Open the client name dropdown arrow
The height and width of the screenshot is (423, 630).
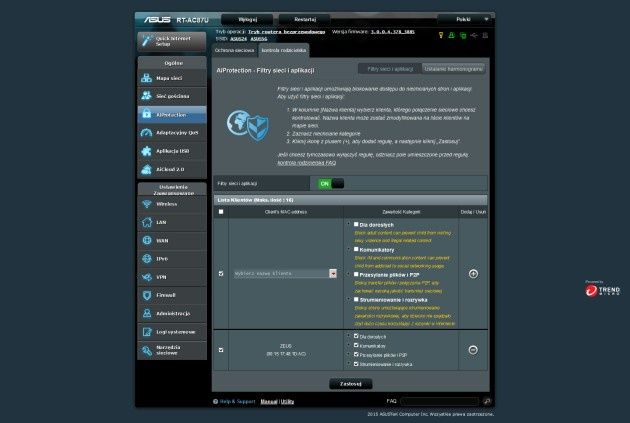pyautogui.click(x=333, y=274)
